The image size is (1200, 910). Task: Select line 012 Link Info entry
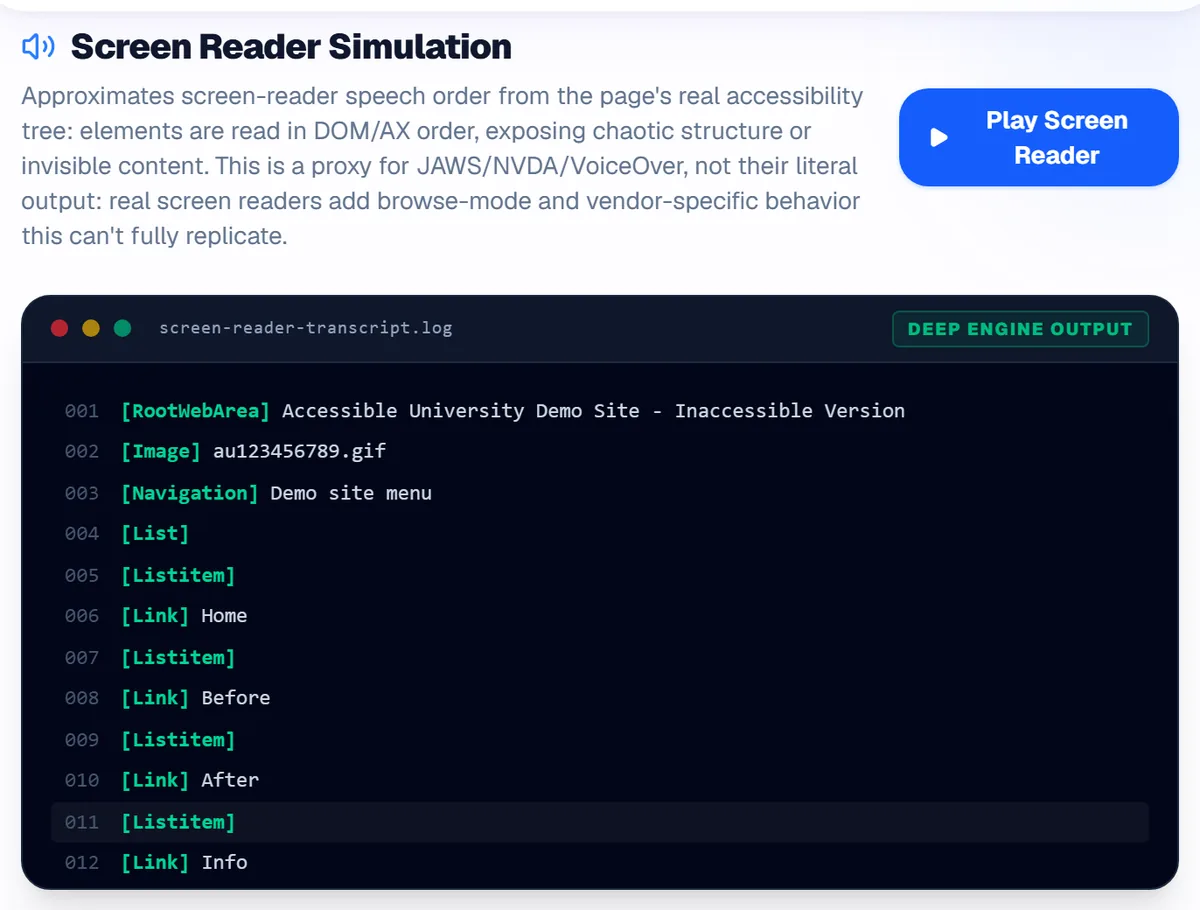(x=600, y=862)
